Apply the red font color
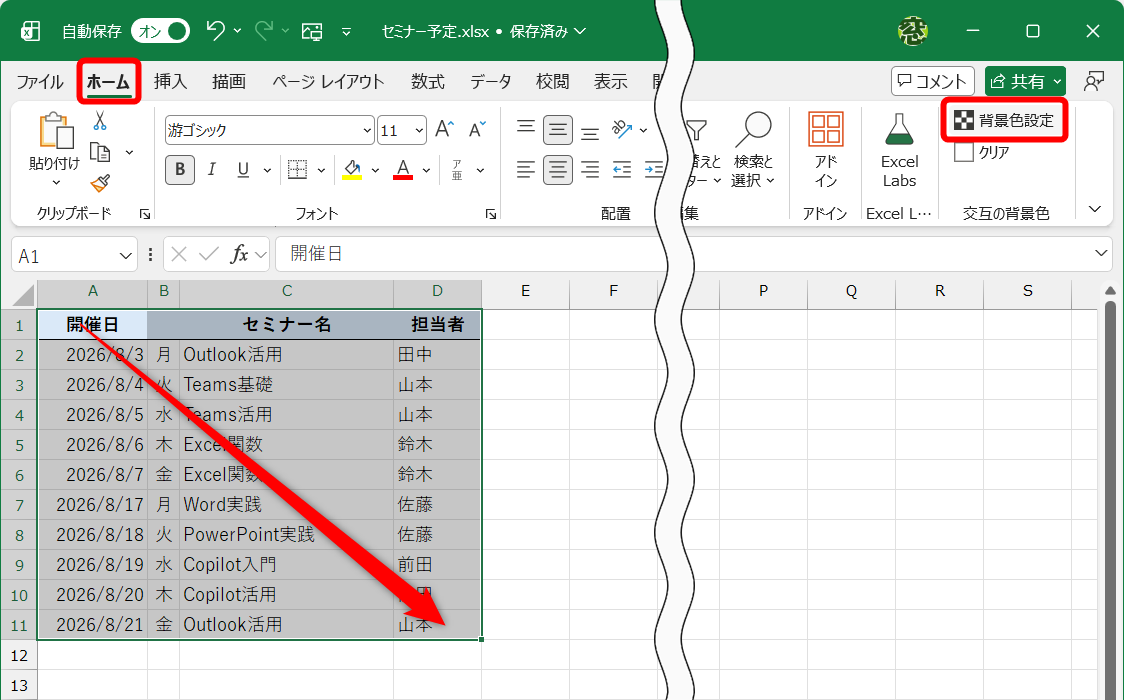Image resolution: width=1124 pixels, height=700 pixels. (403, 169)
